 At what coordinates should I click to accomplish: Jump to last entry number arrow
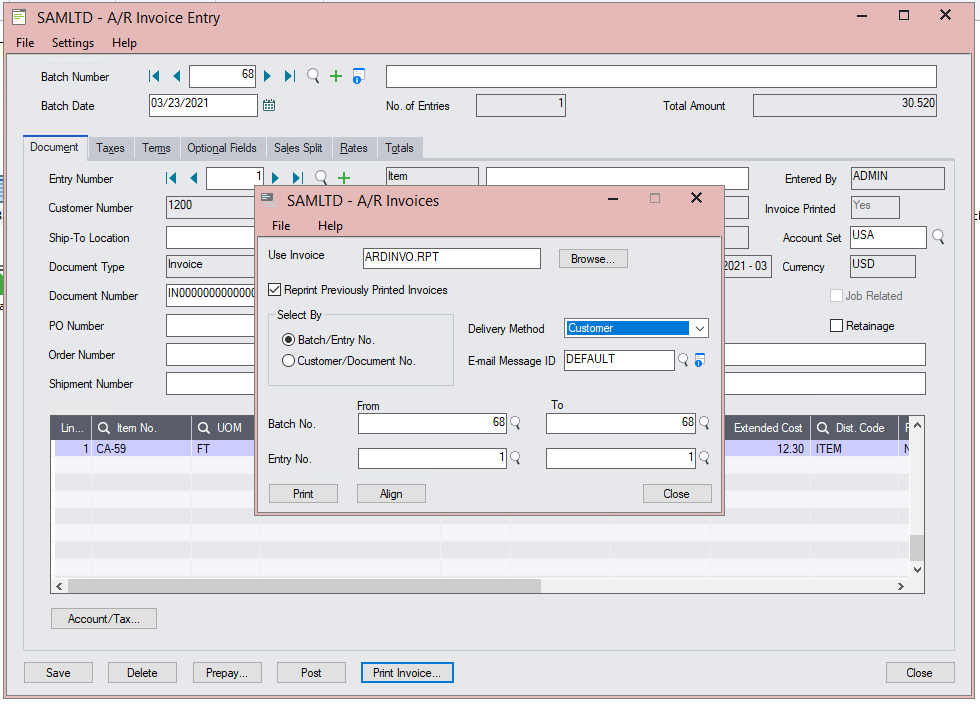pos(298,178)
